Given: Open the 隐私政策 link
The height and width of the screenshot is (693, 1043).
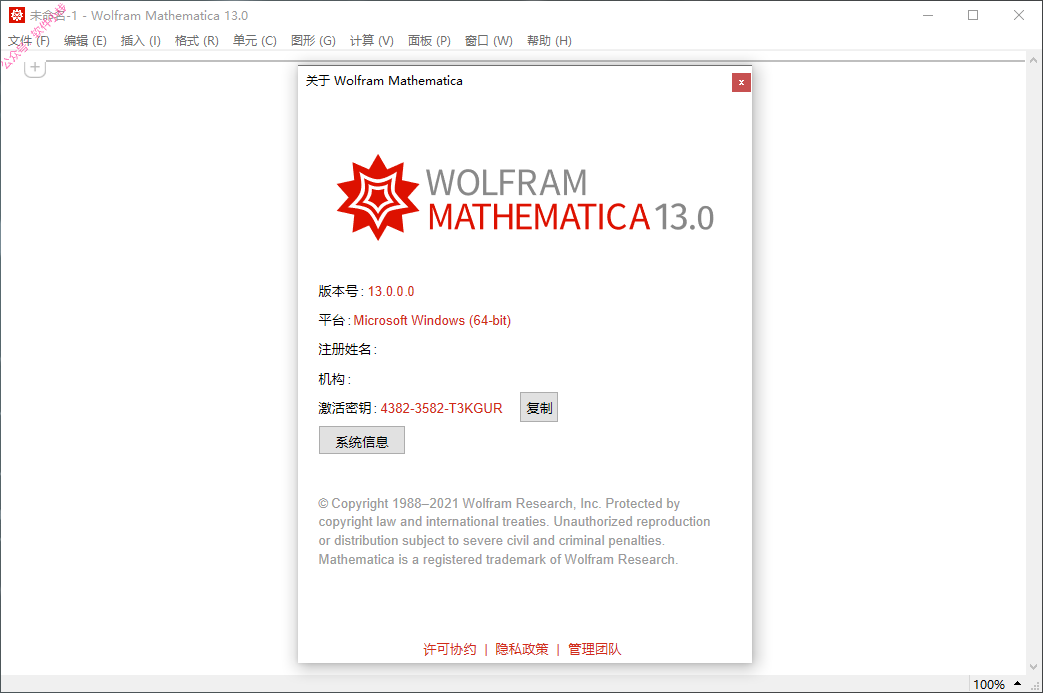Looking at the screenshot, I should click(522, 649).
